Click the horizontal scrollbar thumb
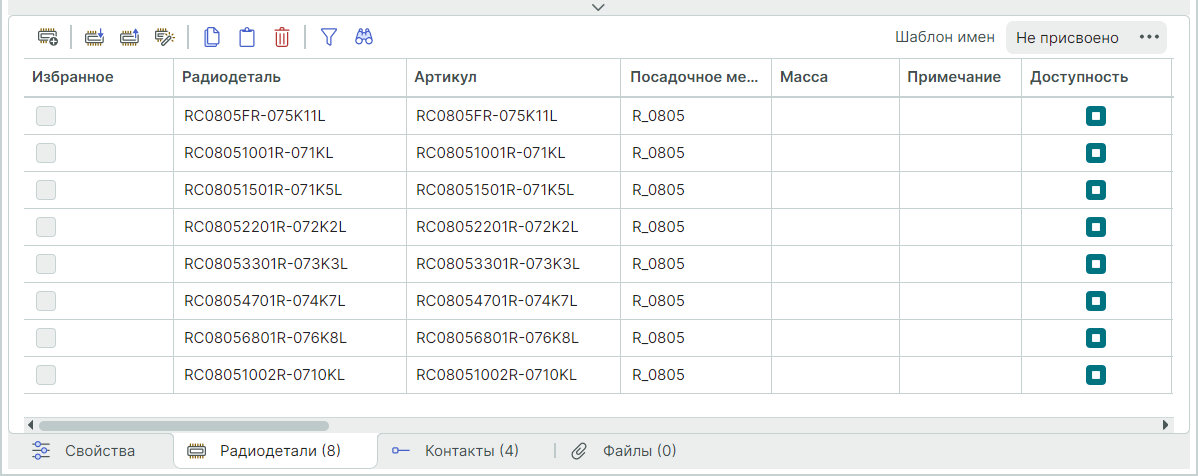This screenshot has width=1198, height=476. [x=183, y=425]
